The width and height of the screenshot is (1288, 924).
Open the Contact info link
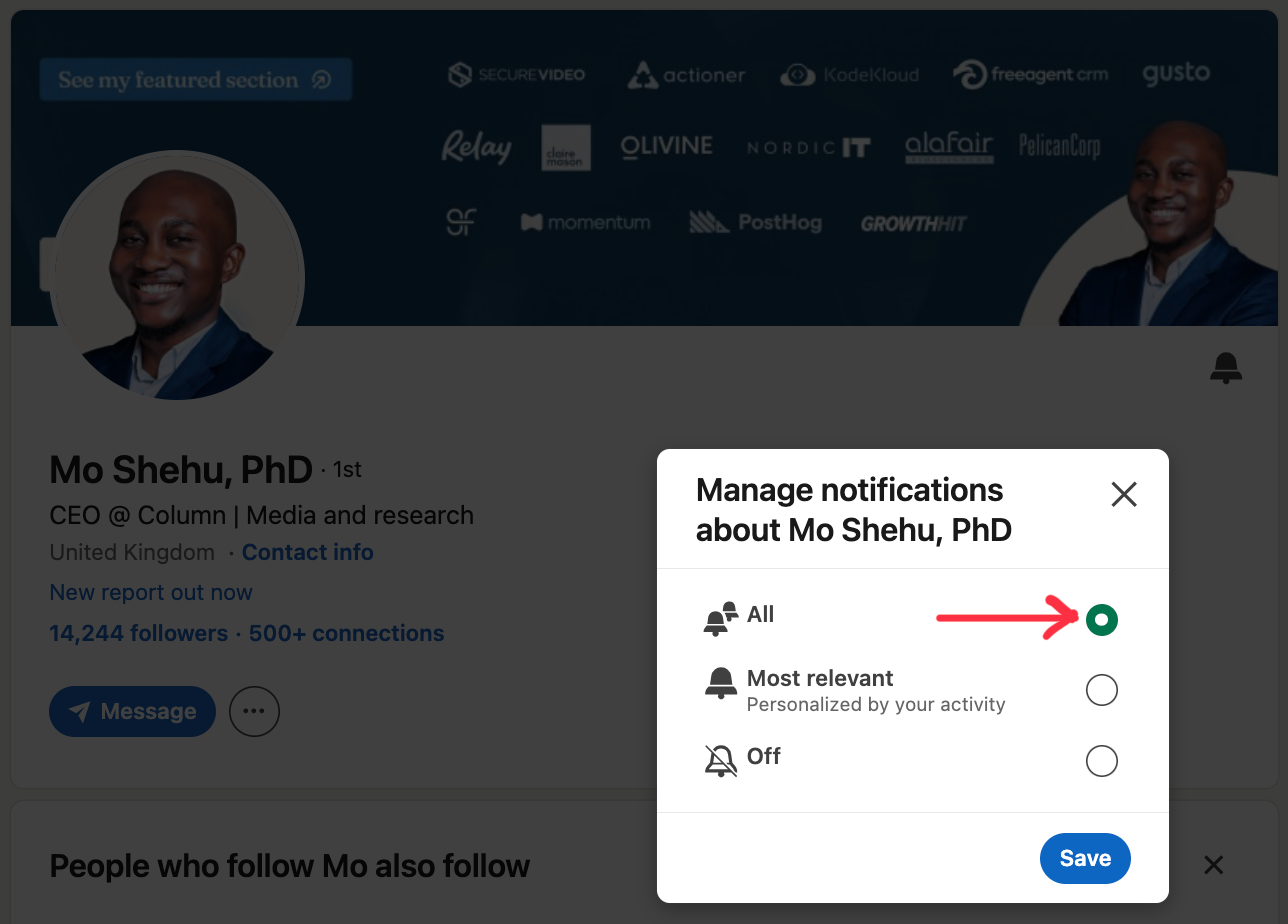[307, 552]
